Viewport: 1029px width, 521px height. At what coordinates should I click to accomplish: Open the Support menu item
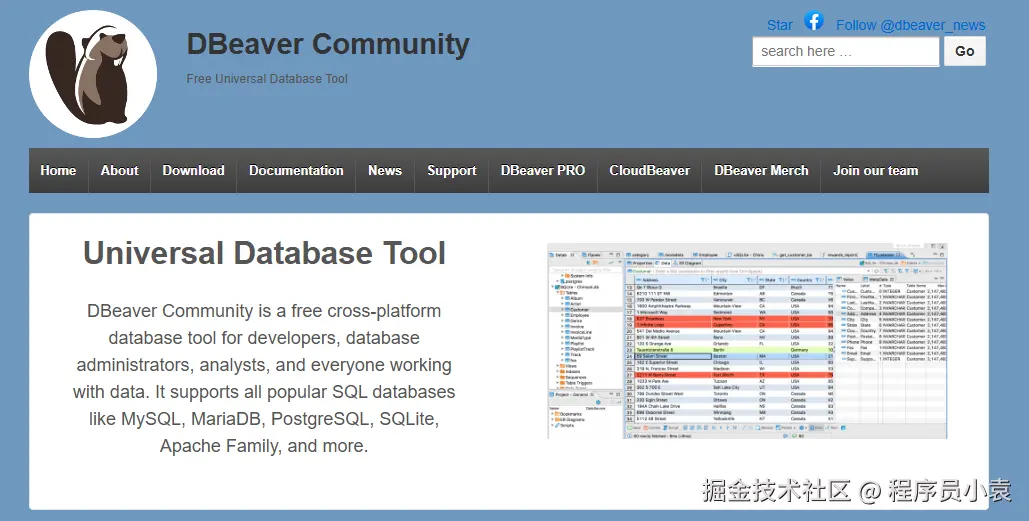coord(452,171)
